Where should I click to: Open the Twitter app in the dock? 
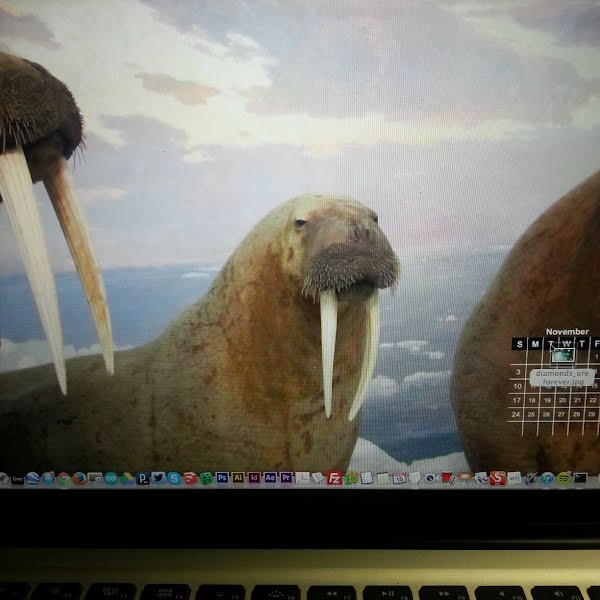click(158, 478)
